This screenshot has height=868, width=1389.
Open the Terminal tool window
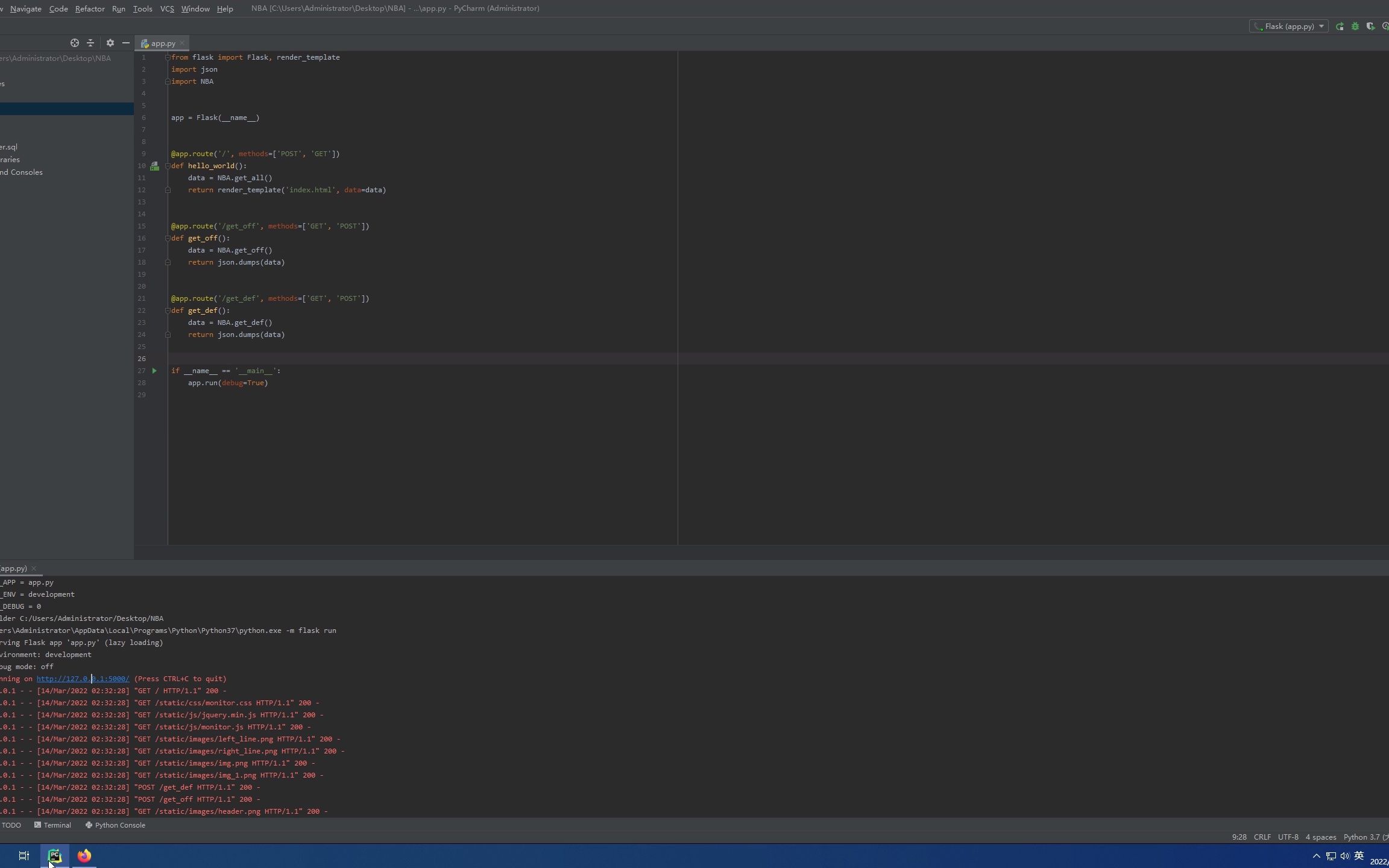pyautogui.click(x=52, y=825)
